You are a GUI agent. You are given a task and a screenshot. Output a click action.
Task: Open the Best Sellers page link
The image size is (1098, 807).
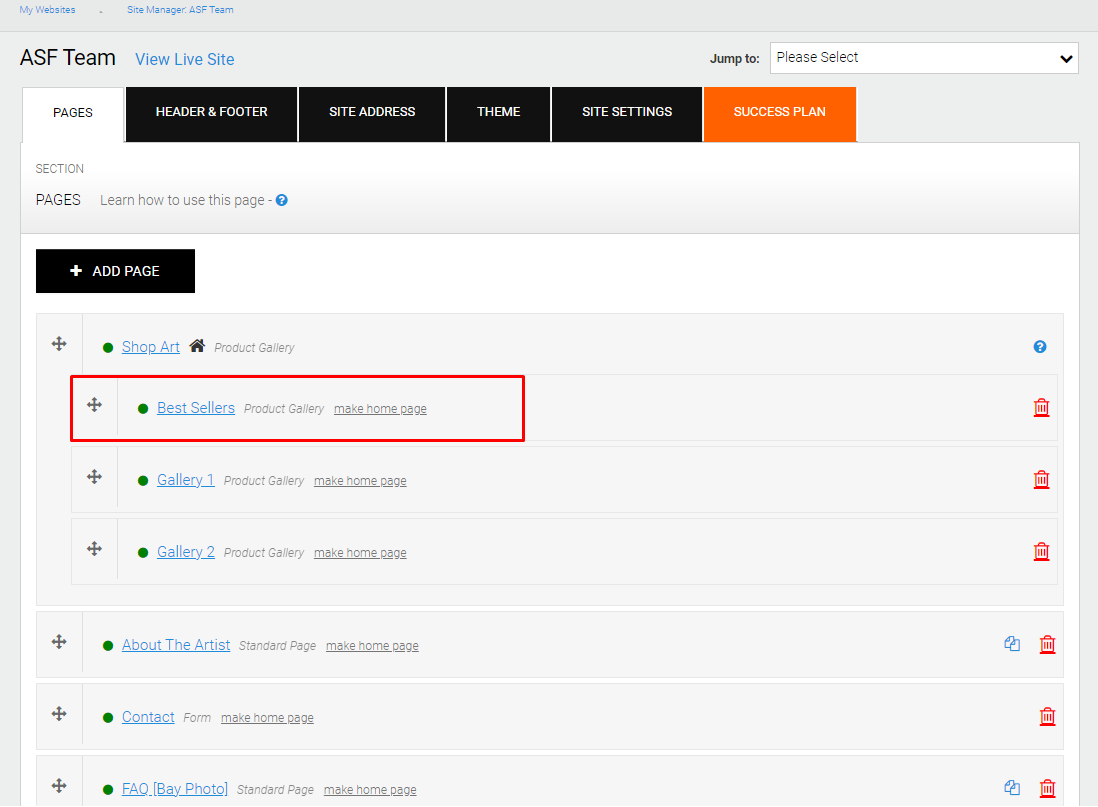click(196, 408)
